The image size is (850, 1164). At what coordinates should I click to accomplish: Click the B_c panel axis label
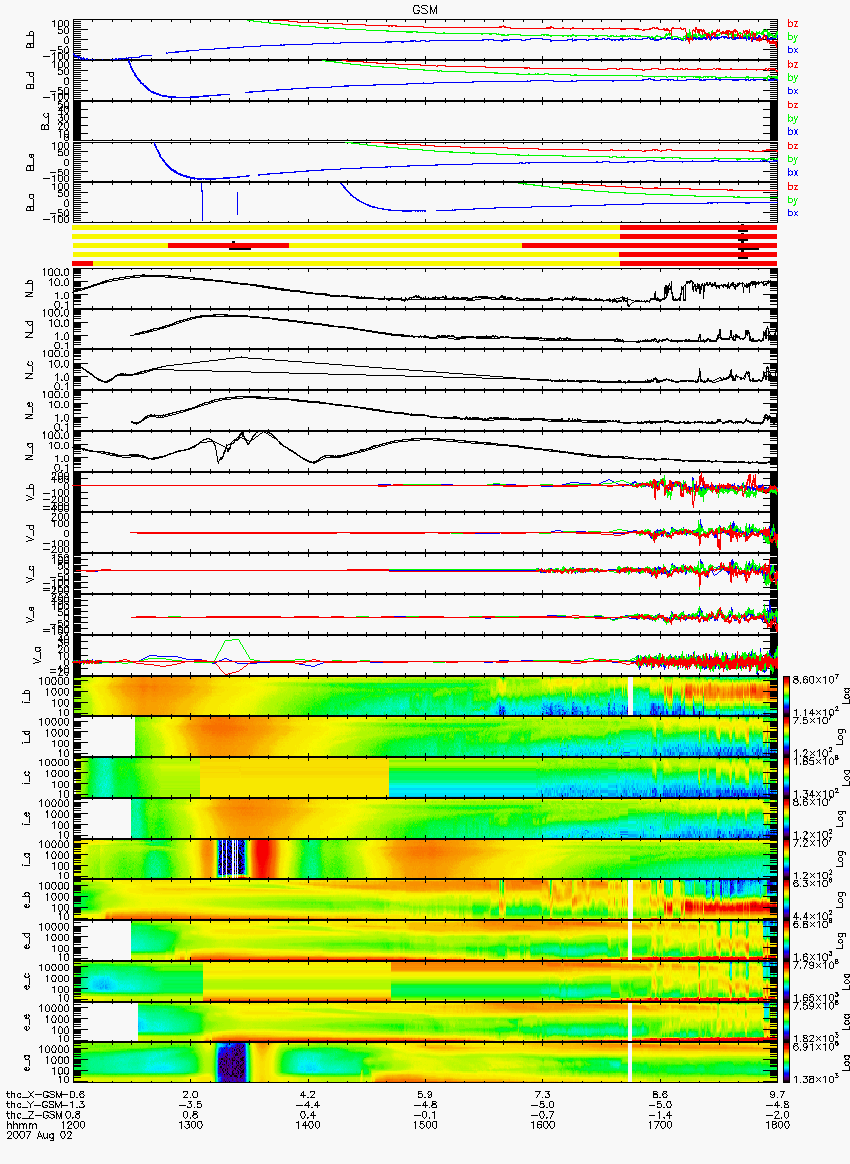44,122
